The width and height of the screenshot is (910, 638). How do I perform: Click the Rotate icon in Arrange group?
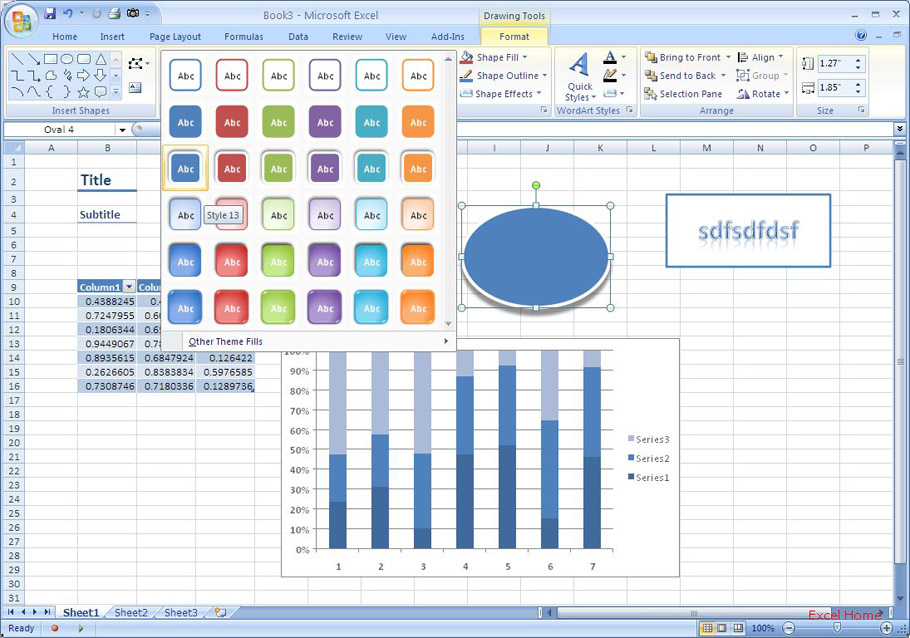pyautogui.click(x=743, y=94)
